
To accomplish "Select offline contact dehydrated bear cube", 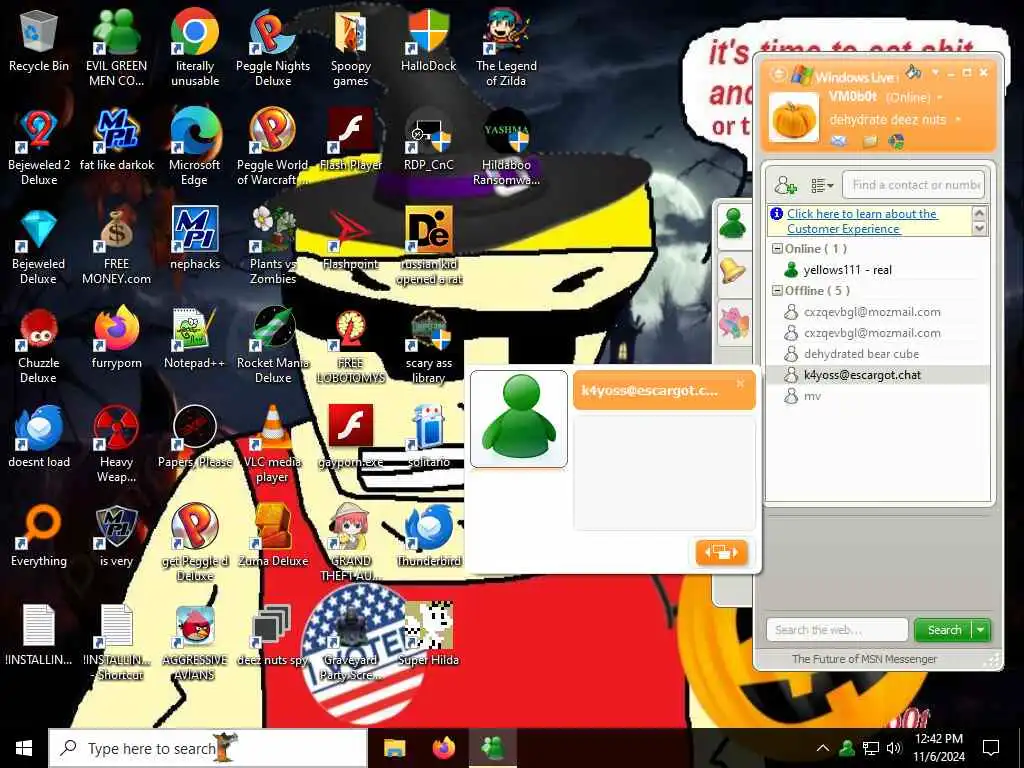I will [x=861, y=353].
